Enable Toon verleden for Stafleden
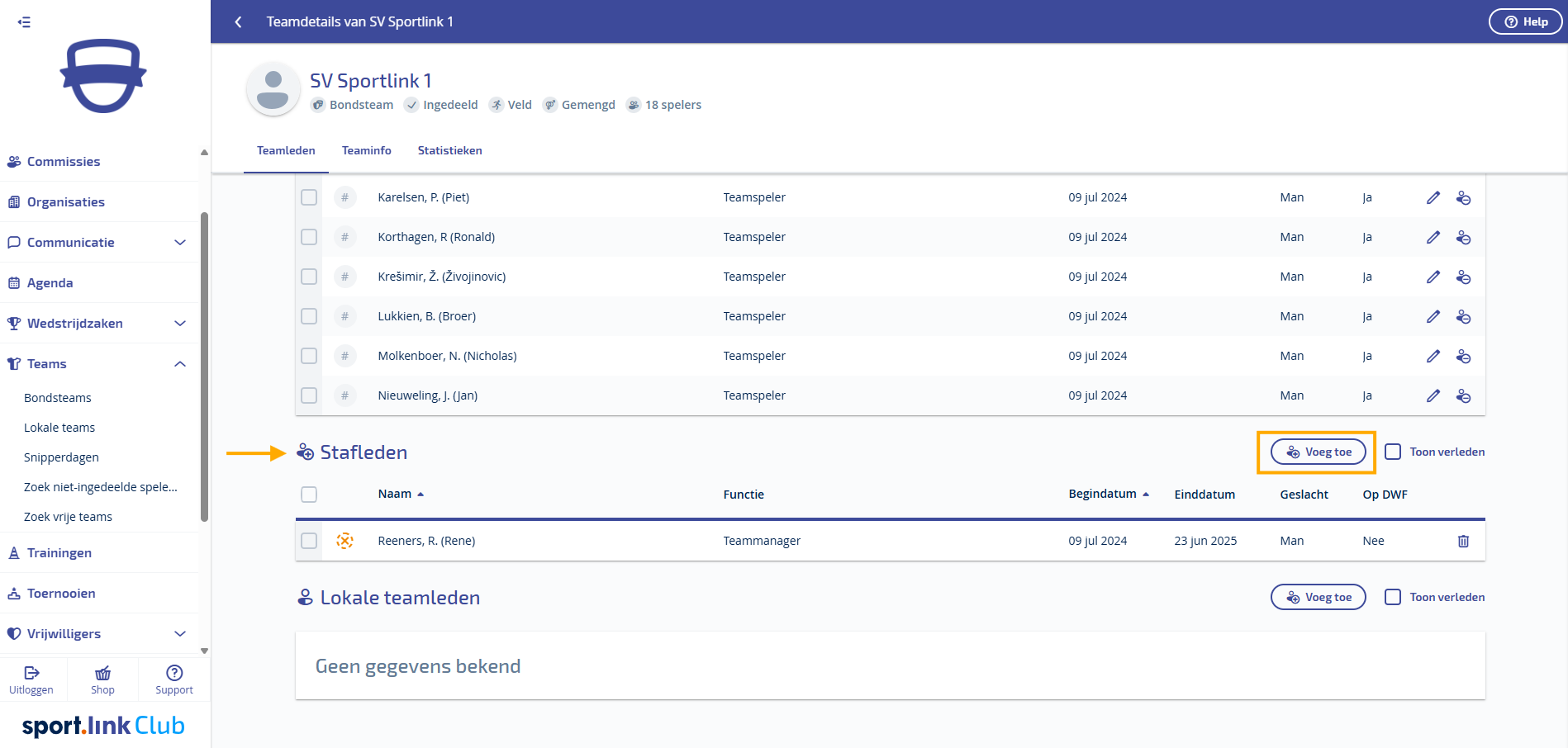This screenshot has height=748, width=1568. (1393, 452)
